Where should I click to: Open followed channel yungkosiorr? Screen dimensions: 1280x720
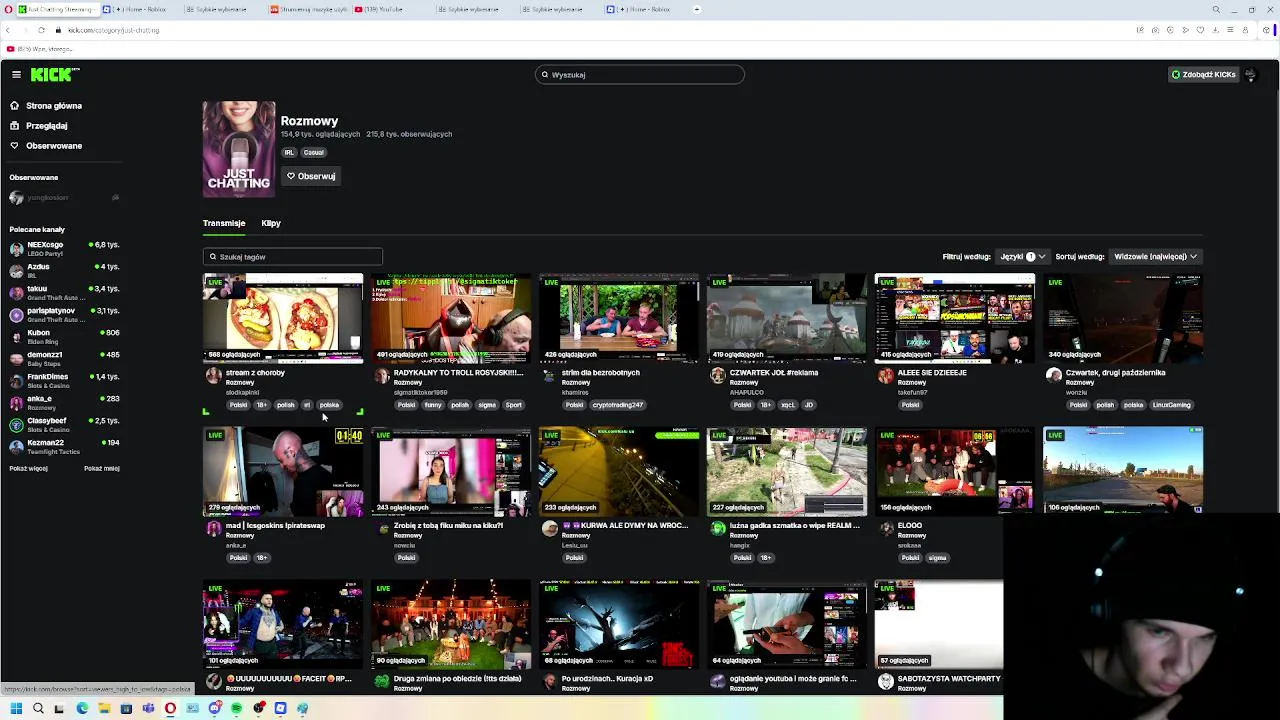pos(64,198)
